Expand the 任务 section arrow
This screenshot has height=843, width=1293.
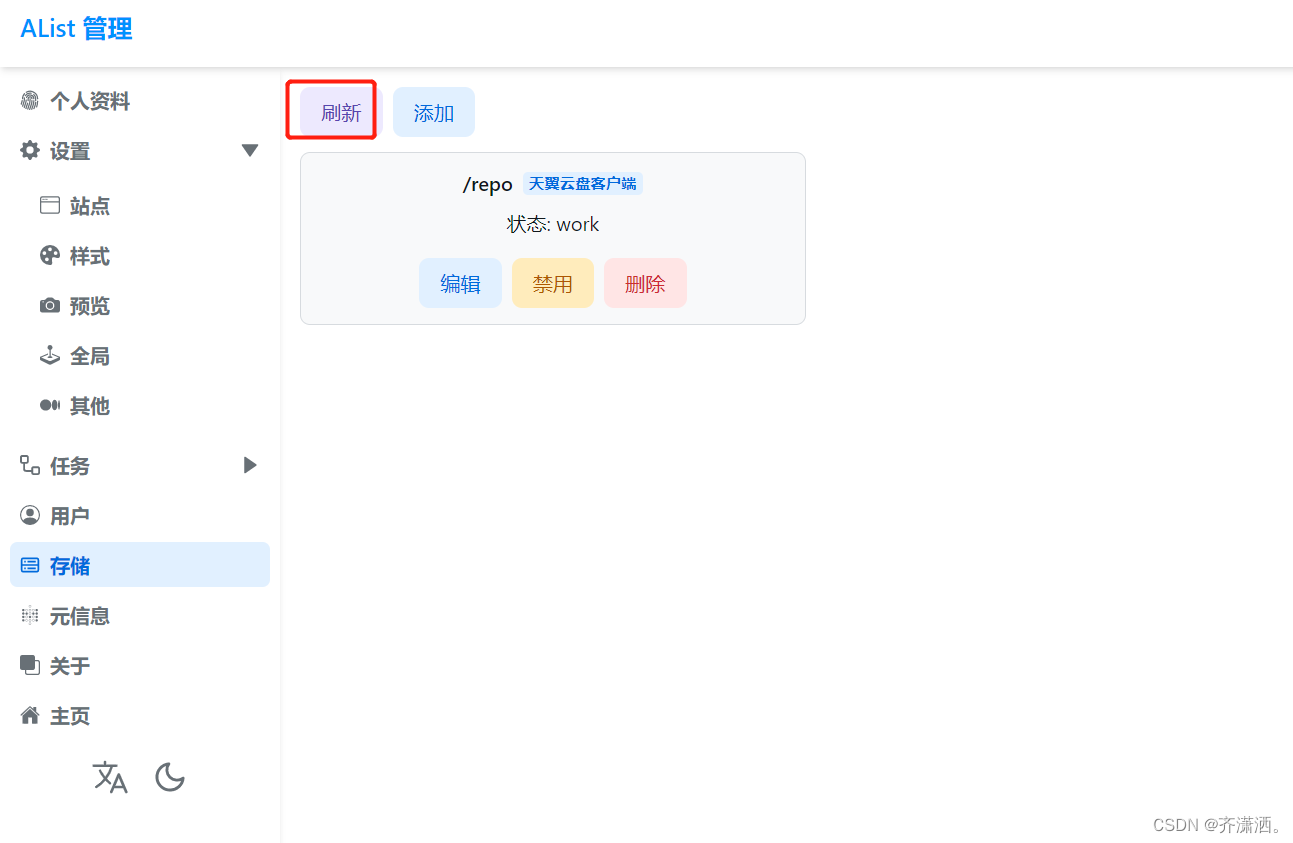tap(250, 465)
